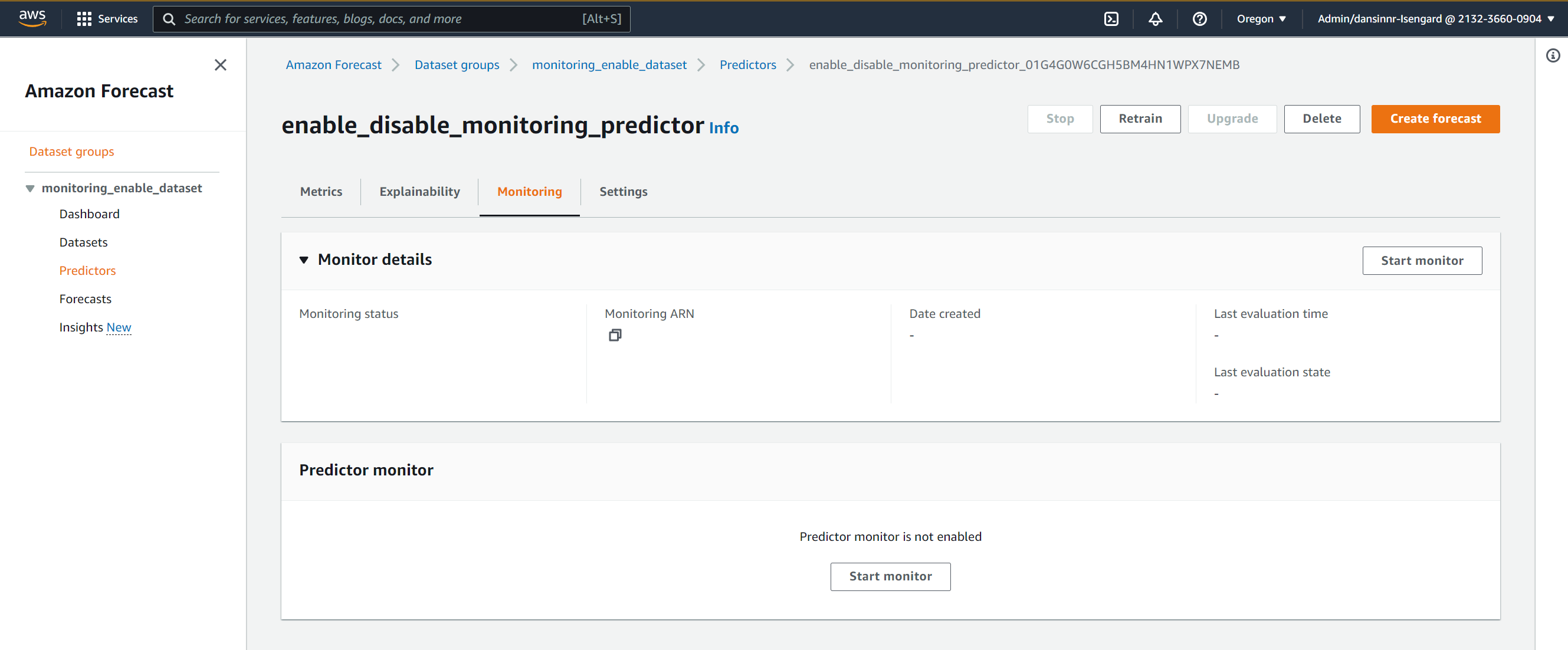Open the notifications bell icon

pos(1154,19)
